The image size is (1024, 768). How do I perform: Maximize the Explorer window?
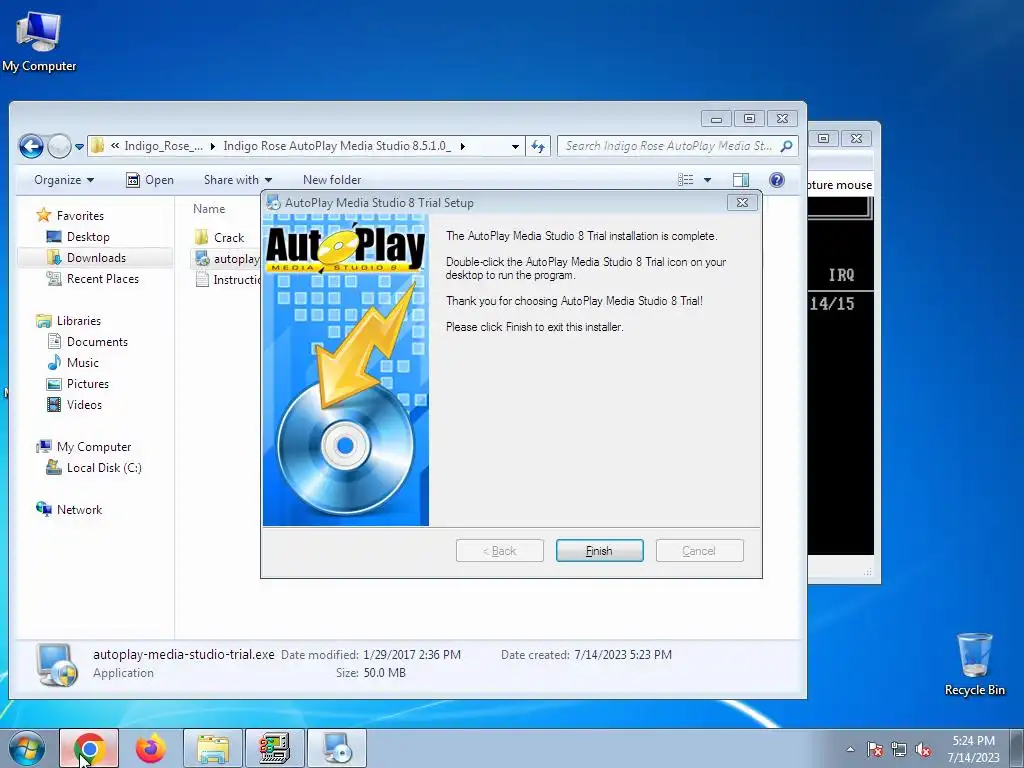pyautogui.click(x=750, y=119)
